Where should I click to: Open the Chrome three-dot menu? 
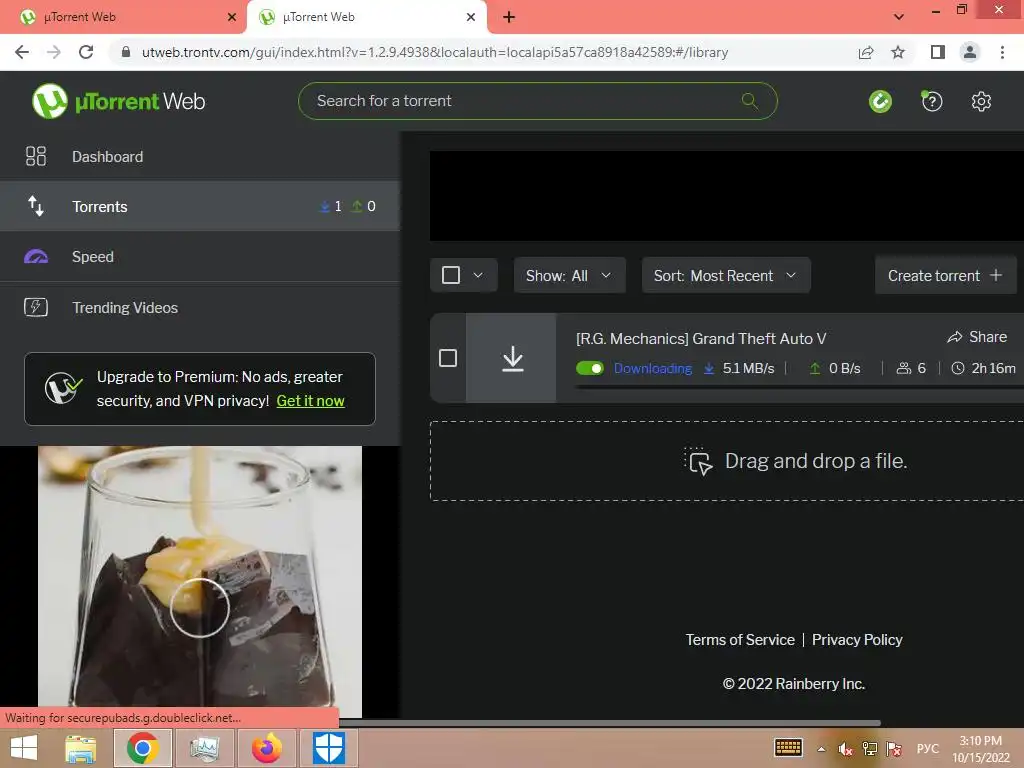(1002, 52)
